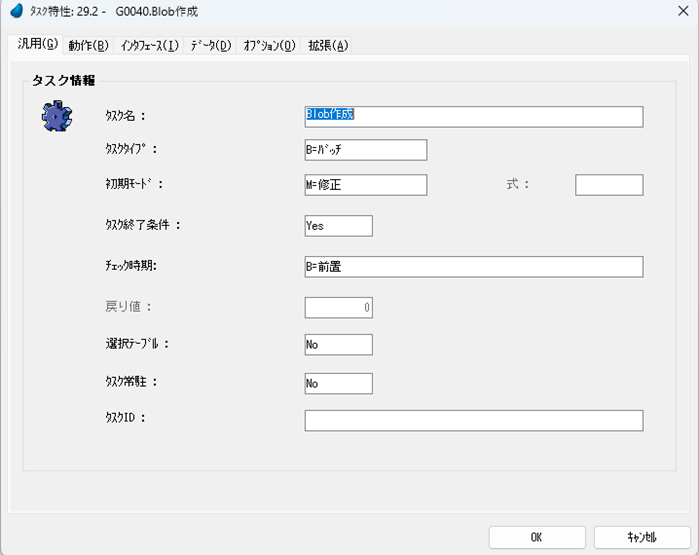699x555 pixels.
Task: Click the 戻り値 numeric field
Action: [338, 308]
